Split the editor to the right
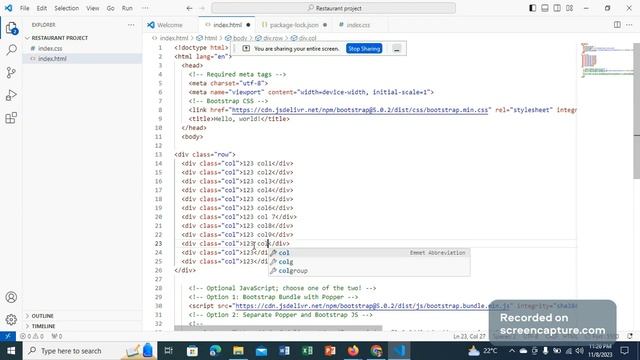The width and height of the screenshot is (640, 360). coord(617,25)
